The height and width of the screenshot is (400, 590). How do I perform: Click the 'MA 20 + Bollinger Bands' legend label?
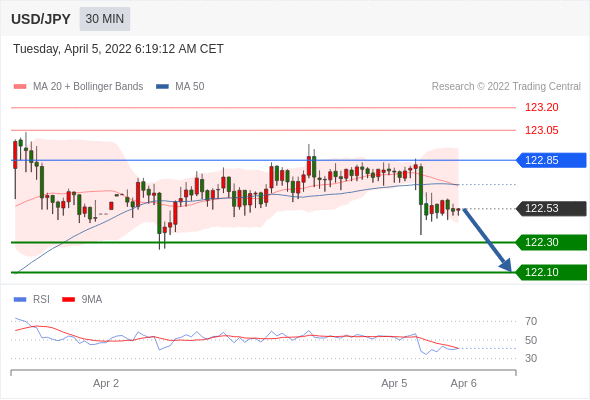point(88,87)
